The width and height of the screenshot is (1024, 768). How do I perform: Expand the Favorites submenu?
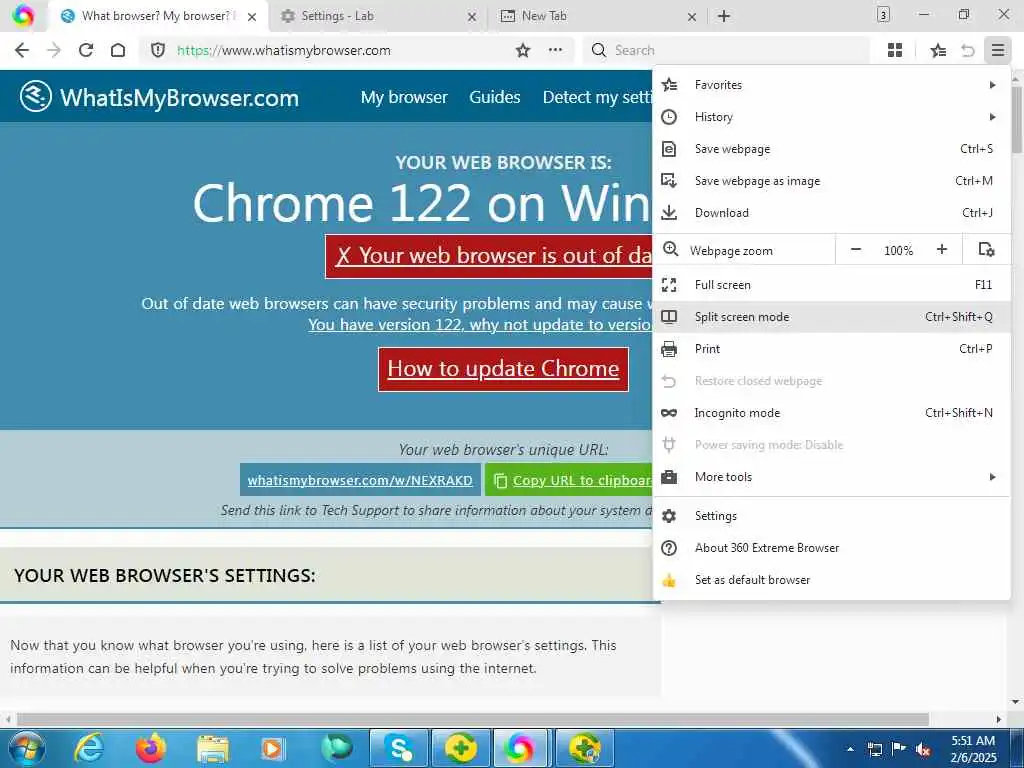(831, 85)
